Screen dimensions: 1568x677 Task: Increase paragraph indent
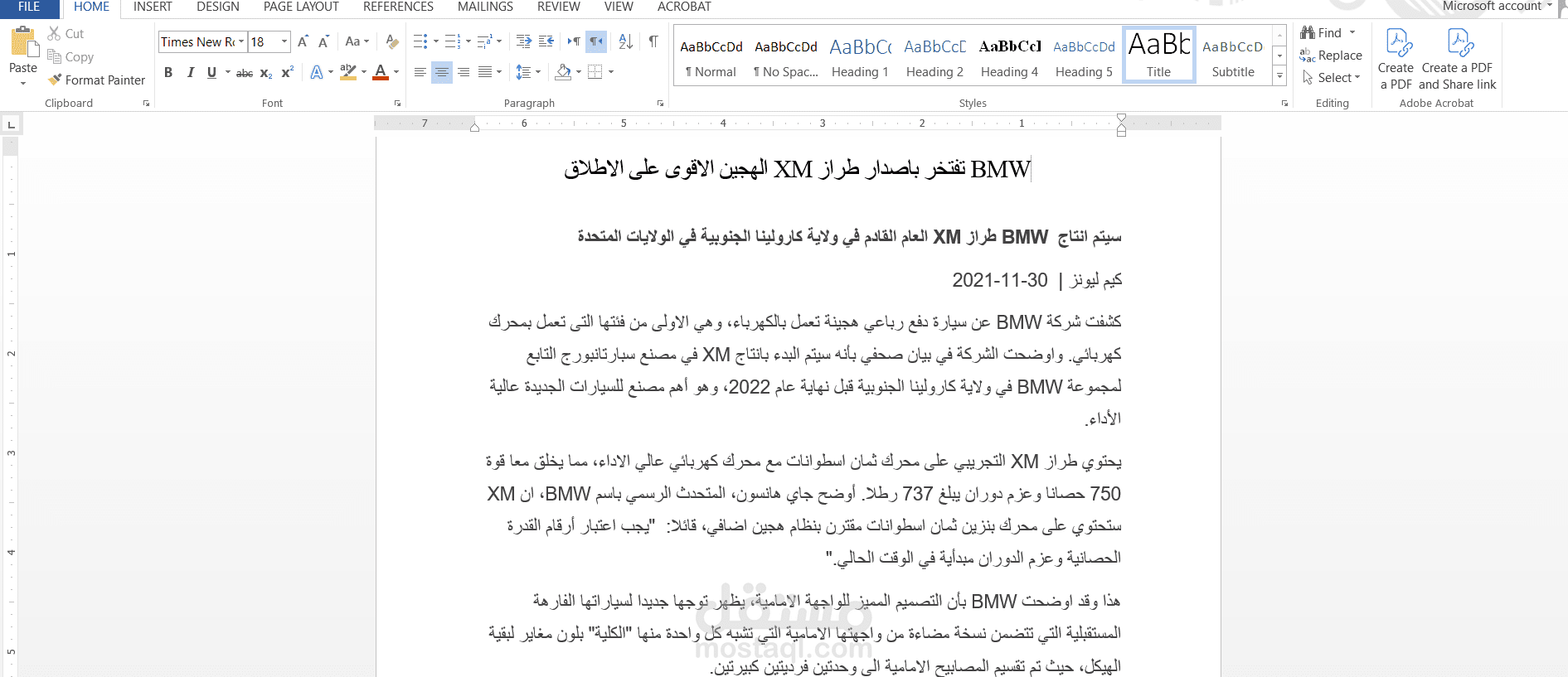(x=546, y=41)
